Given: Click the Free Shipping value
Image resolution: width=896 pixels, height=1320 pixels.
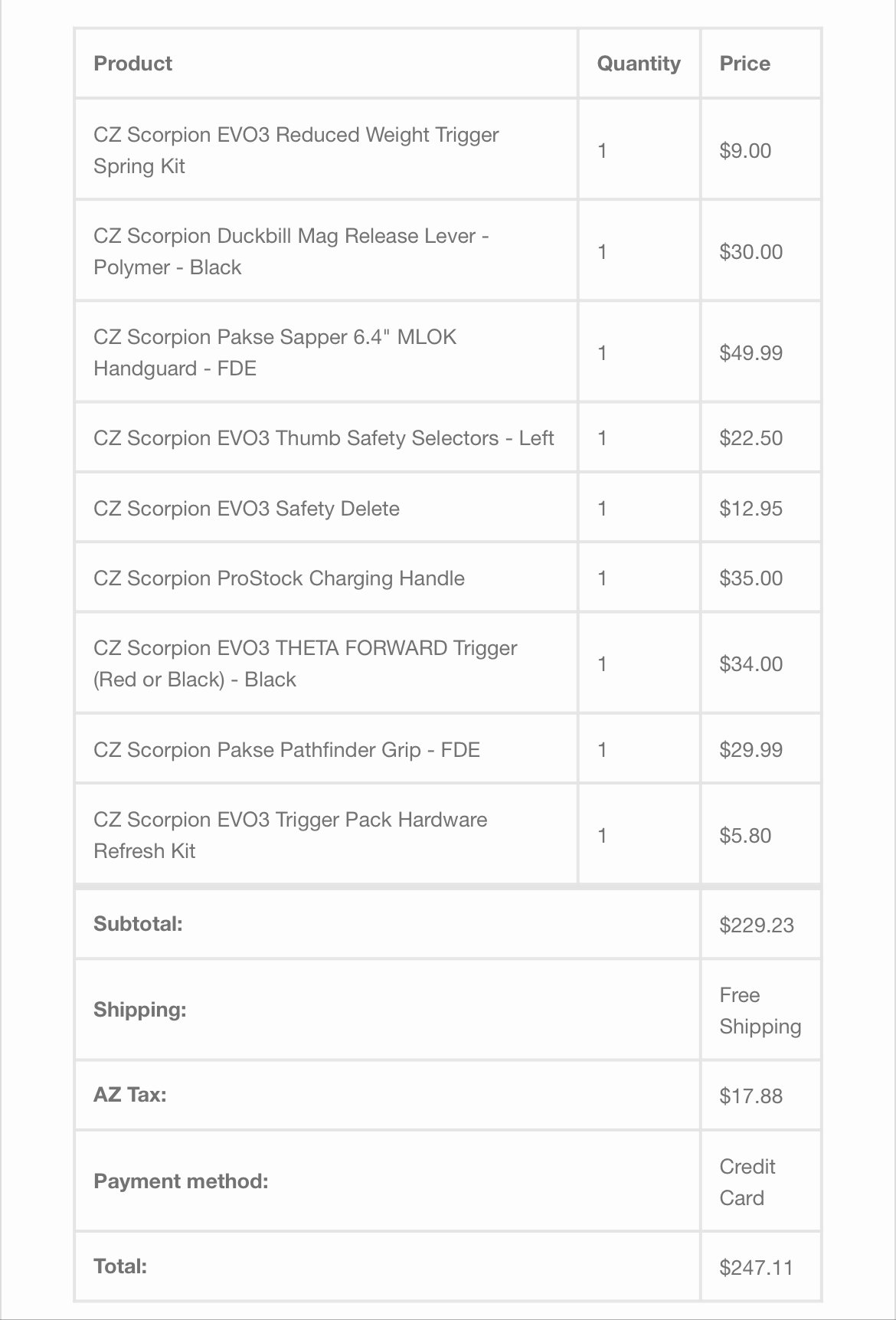Looking at the screenshot, I should [x=760, y=1010].
